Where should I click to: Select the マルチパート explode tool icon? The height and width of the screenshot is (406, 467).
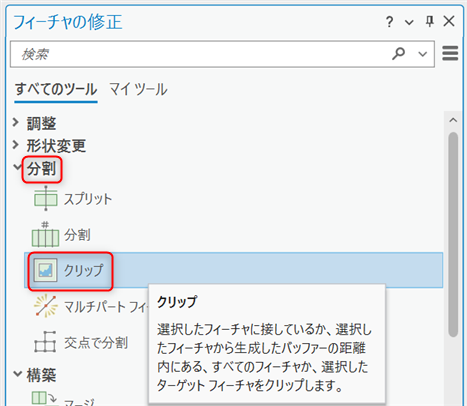click(46, 306)
